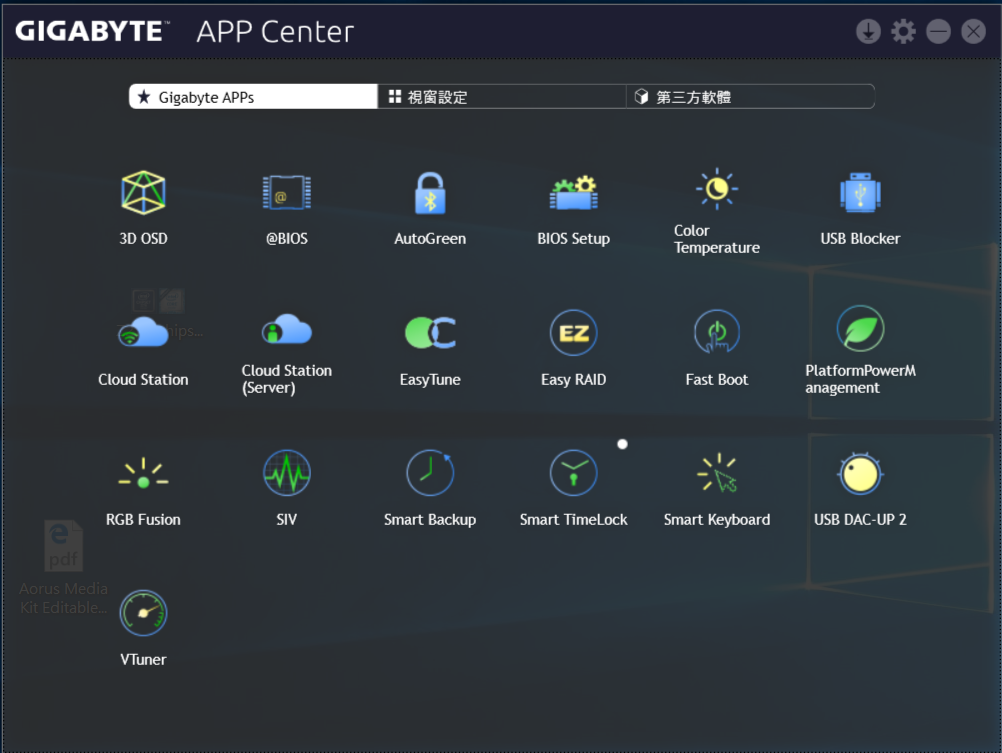
Task: Minimize the APP Center window
Action: point(938,31)
